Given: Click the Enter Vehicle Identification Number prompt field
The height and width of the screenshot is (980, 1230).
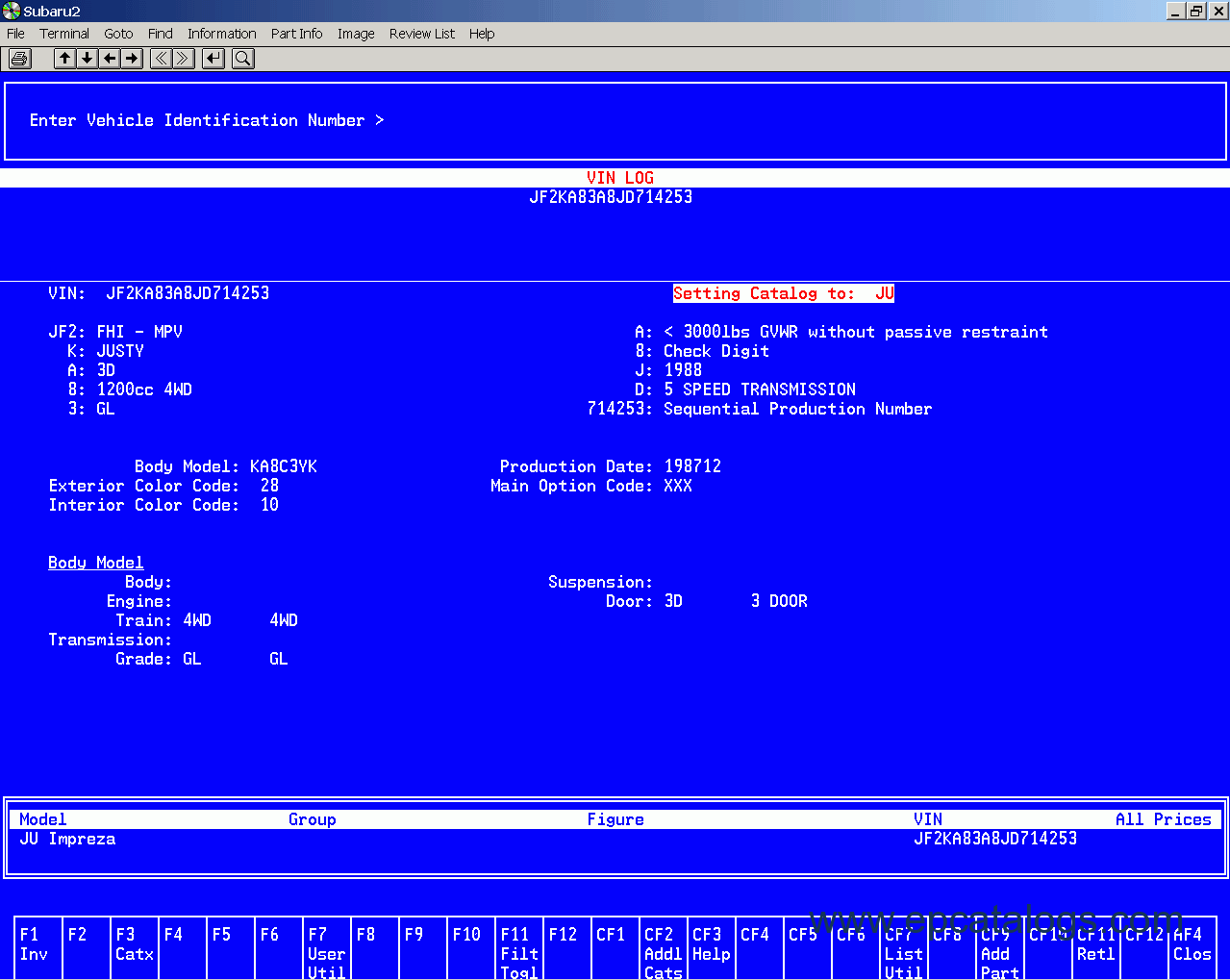Looking at the screenshot, I should click(615, 121).
